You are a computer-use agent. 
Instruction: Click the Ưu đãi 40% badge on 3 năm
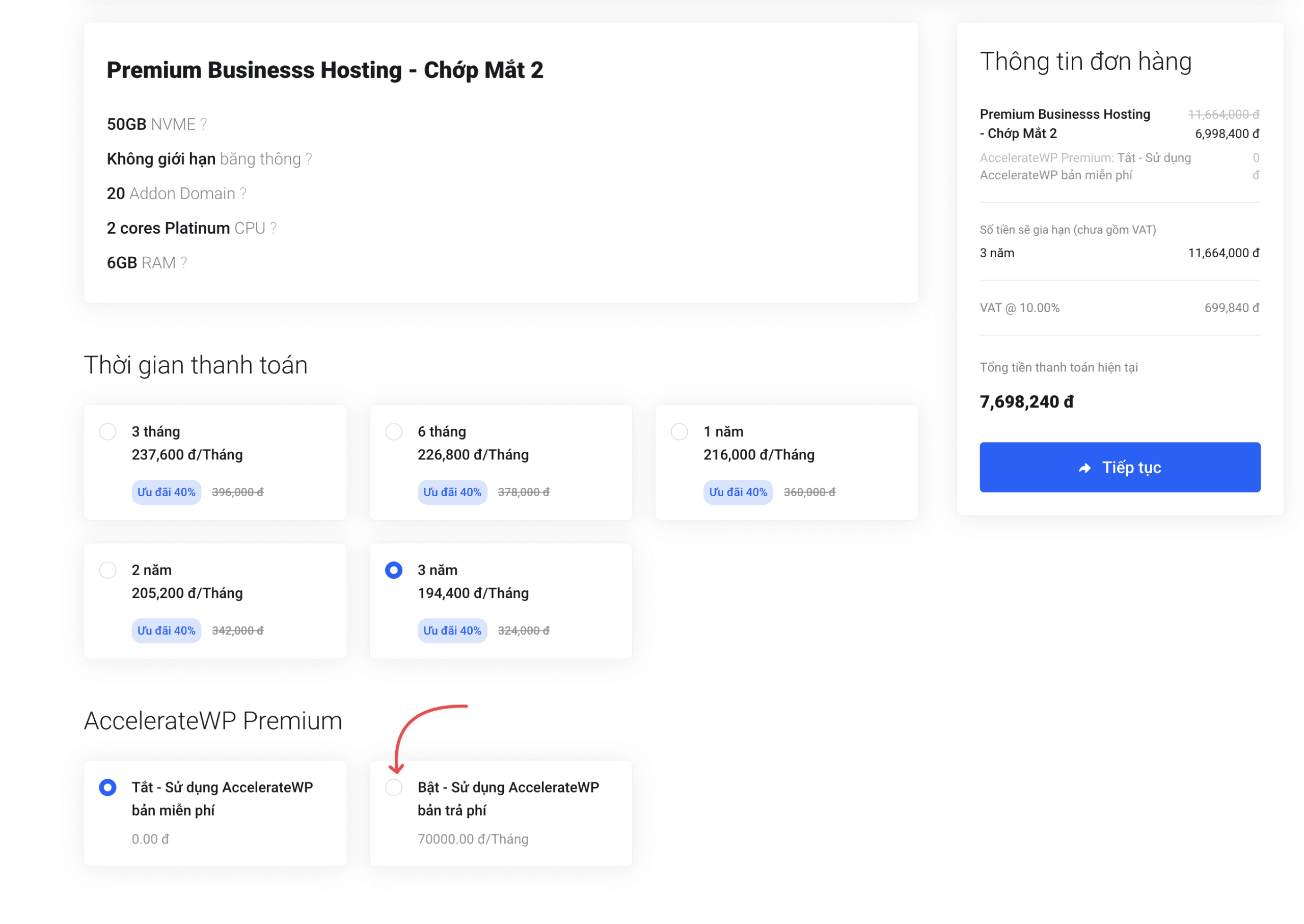(452, 631)
